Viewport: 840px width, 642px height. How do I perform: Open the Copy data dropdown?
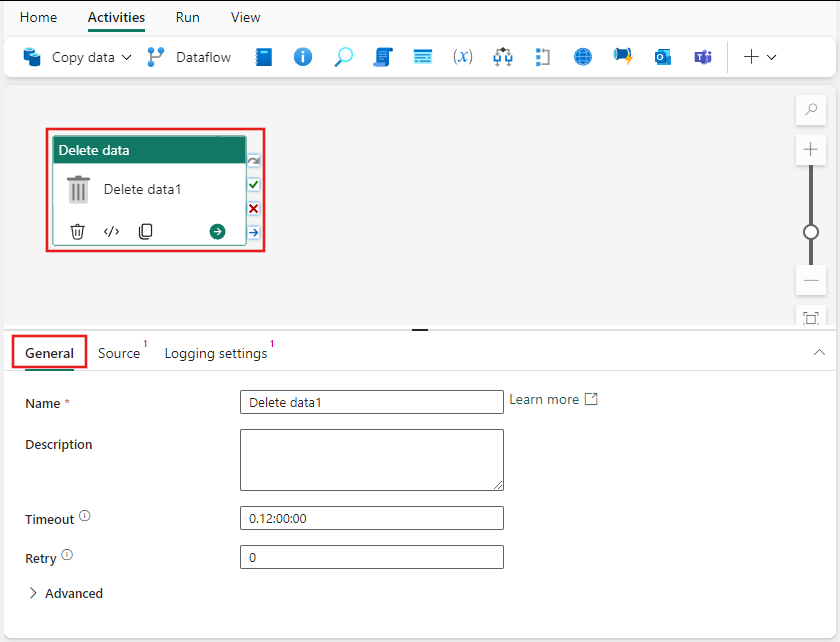coord(124,57)
